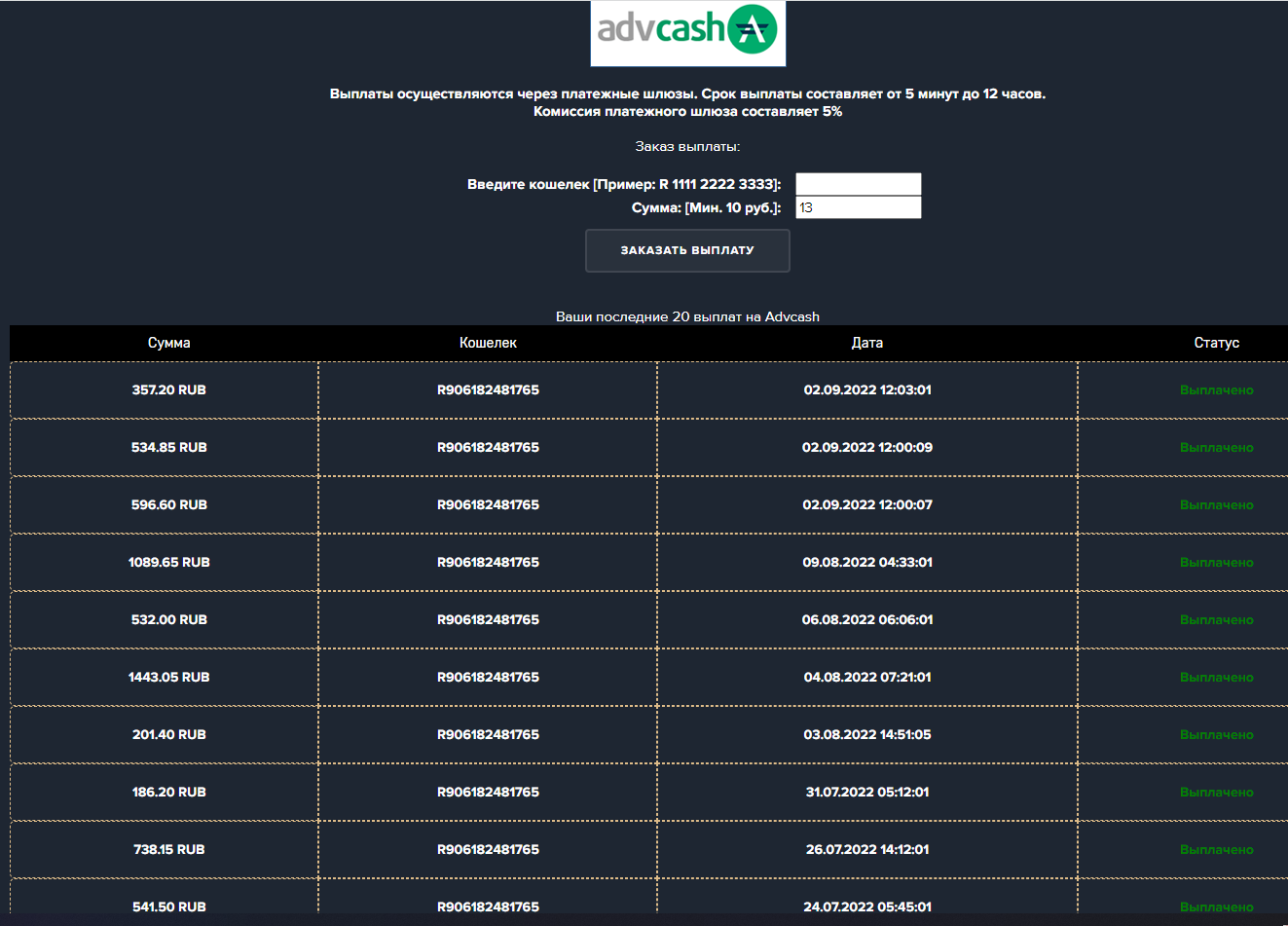This screenshot has height=926, width=1288.
Task: Click the date 02.09.2022 12:00:09
Action: pyautogui.click(x=867, y=447)
